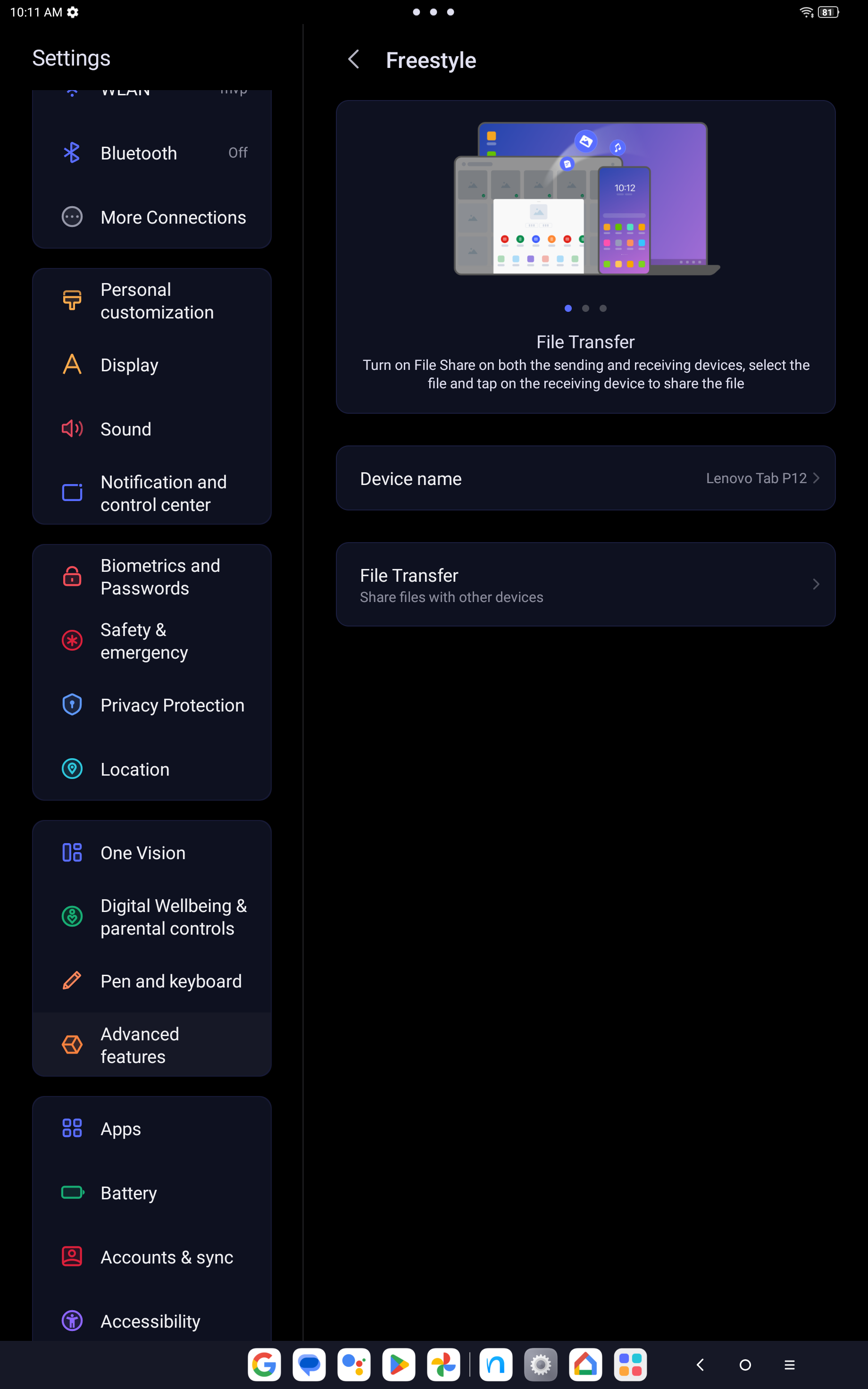Image resolution: width=868 pixels, height=1389 pixels.
Task: Open File Transfer chevron arrow
Action: [x=816, y=584]
